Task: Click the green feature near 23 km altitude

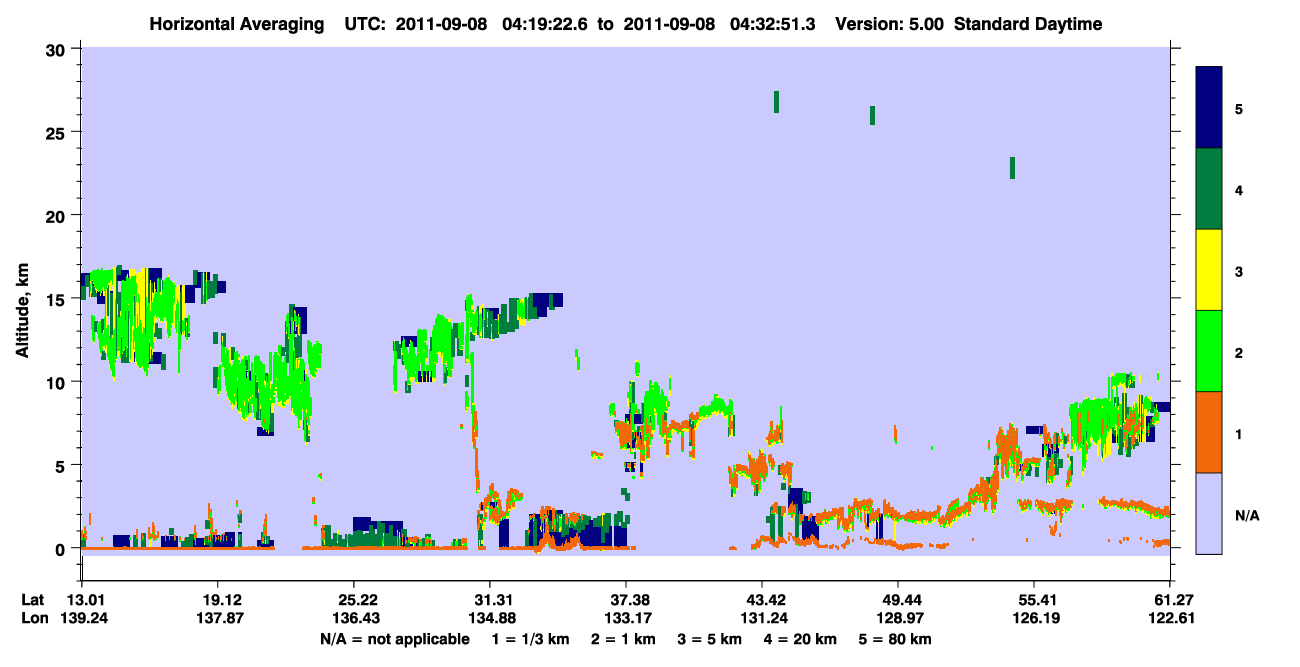Action: coord(1012,168)
